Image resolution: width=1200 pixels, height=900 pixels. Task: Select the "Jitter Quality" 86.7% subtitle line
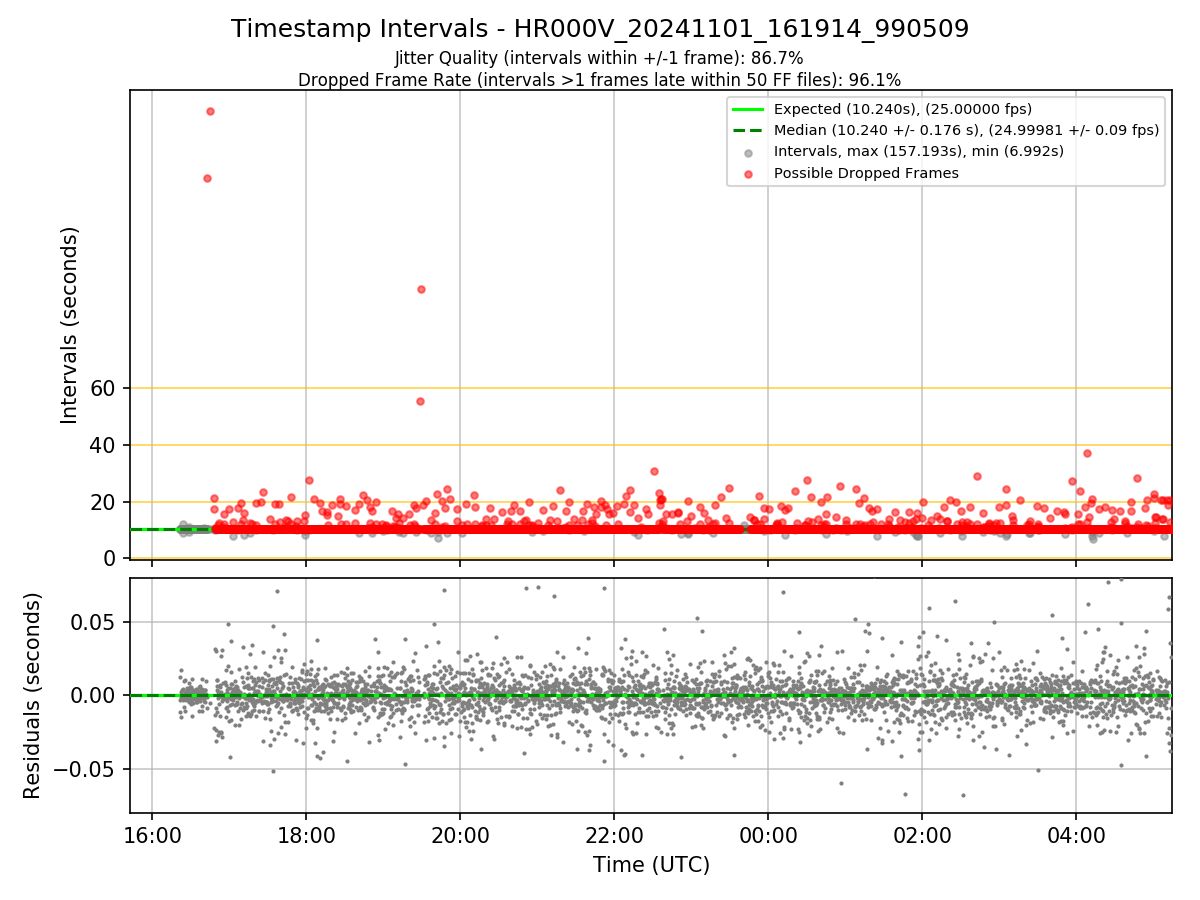(x=599, y=58)
